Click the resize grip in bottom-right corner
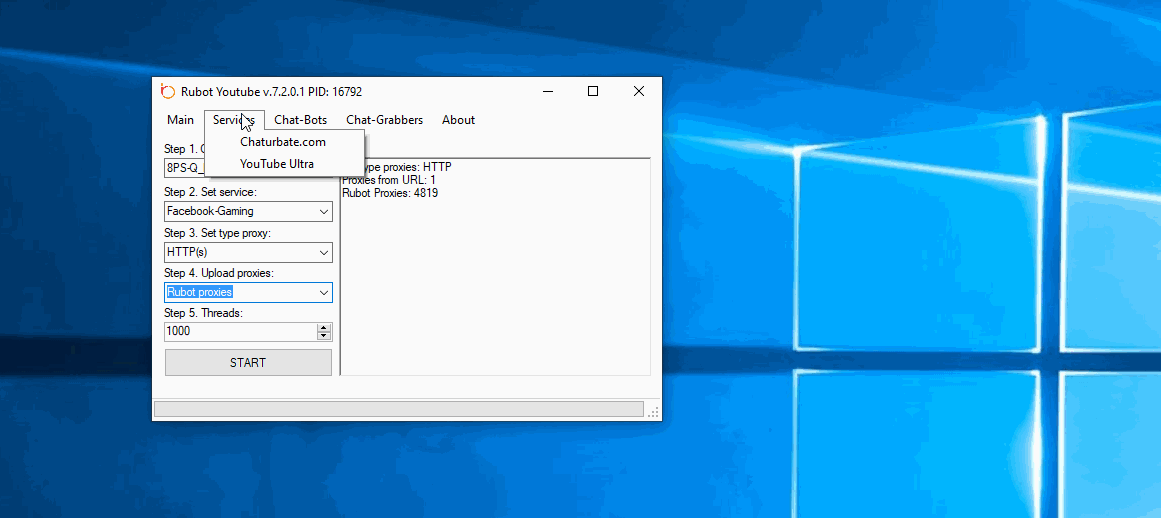 654,412
